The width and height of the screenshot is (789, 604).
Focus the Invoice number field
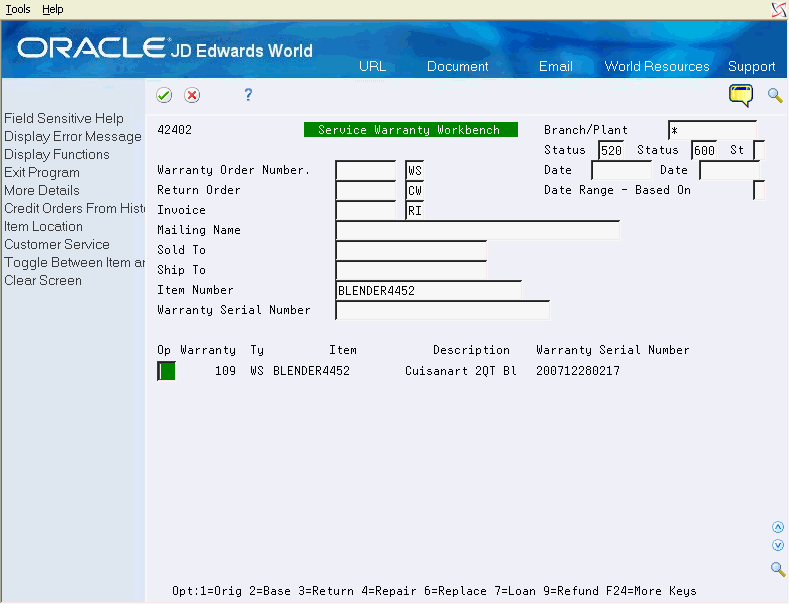[x=366, y=210]
